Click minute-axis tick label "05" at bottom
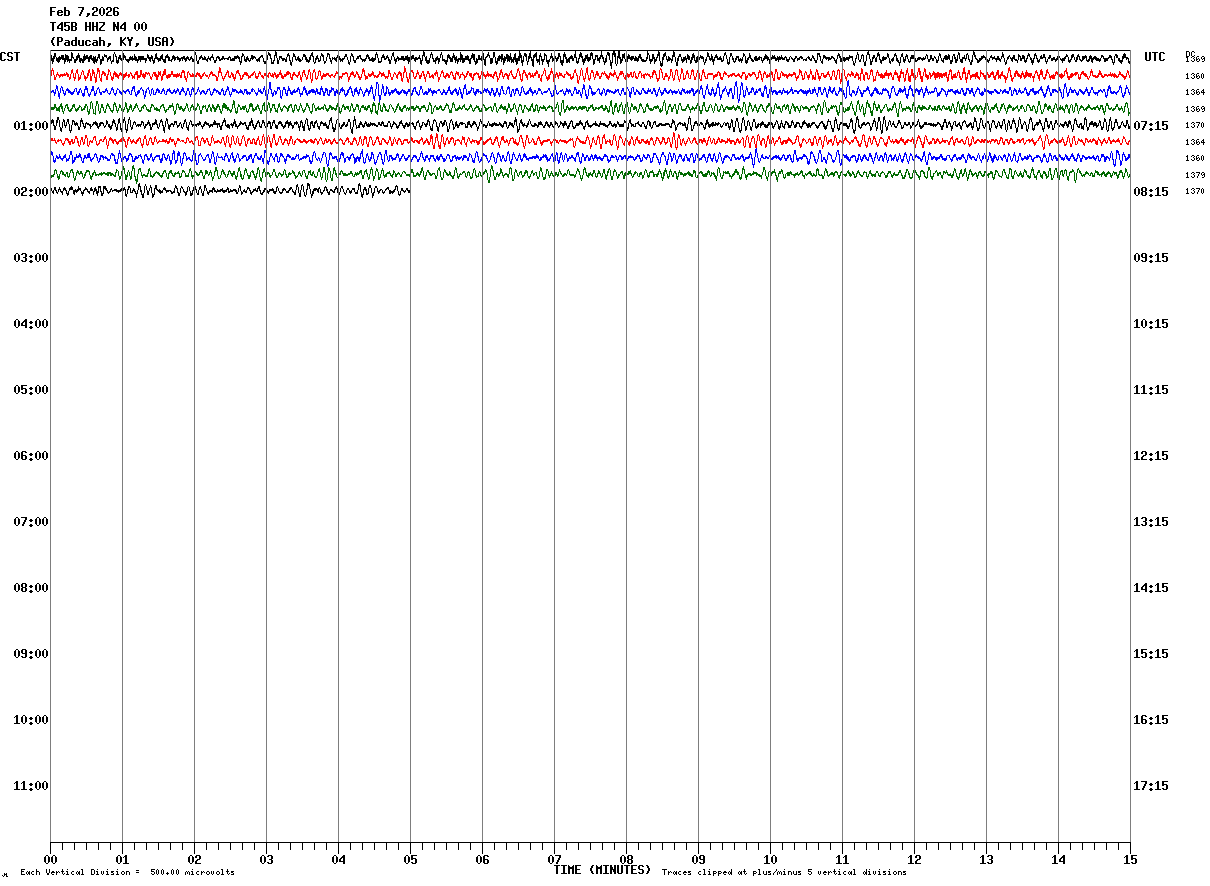Viewport: 1210px width, 886px height. pyautogui.click(x=410, y=860)
